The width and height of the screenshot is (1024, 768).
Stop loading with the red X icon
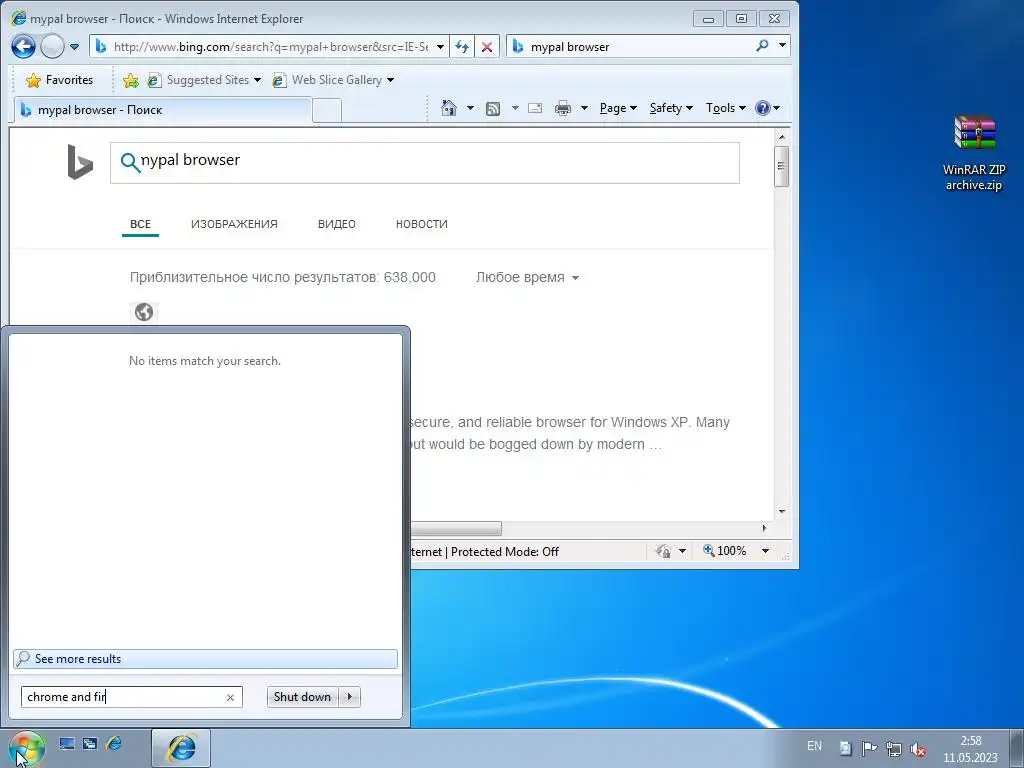(487, 46)
